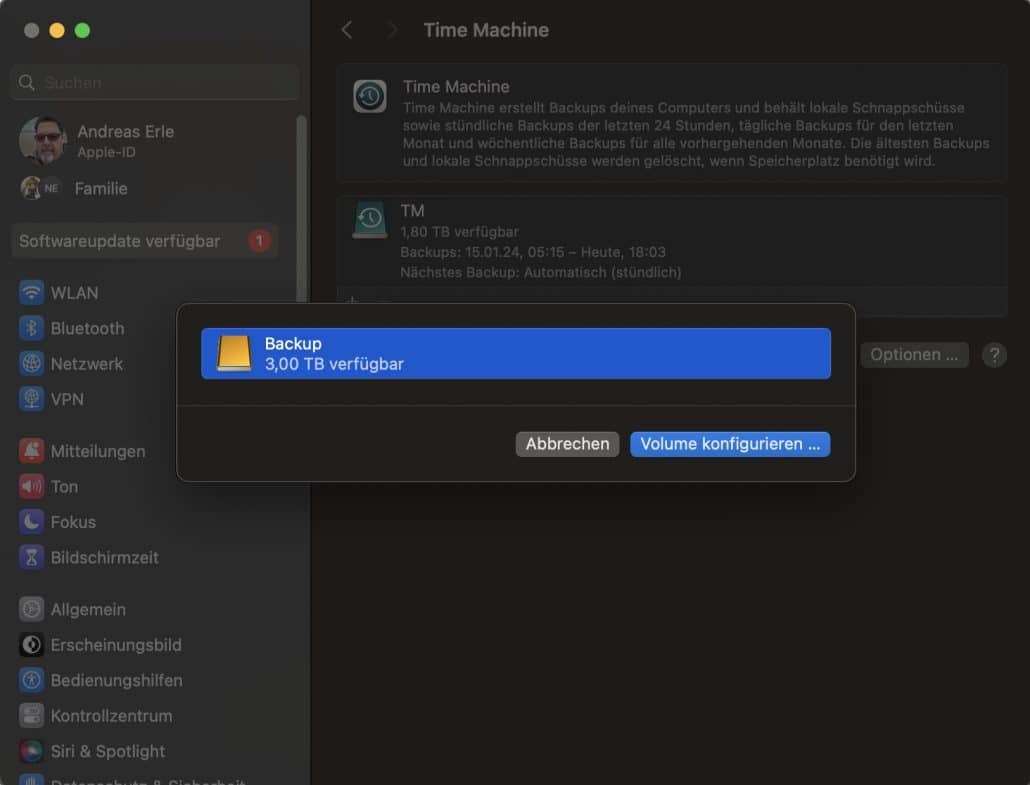This screenshot has height=785, width=1030.
Task: Go forward with the right chevron
Action: coord(392,30)
